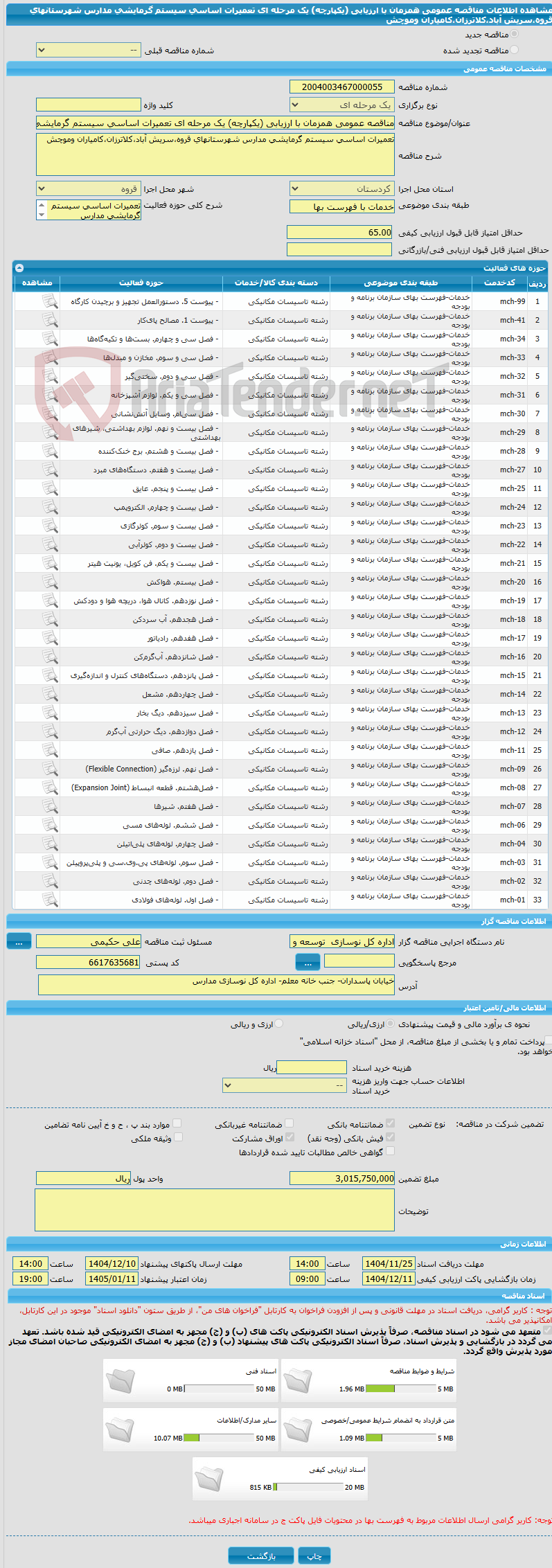The height and width of the screenshot is (1568, 552).
Task: Open the اطلاعات حساب واریز هزینه dropdown
Action: (x=285, y=1085)
